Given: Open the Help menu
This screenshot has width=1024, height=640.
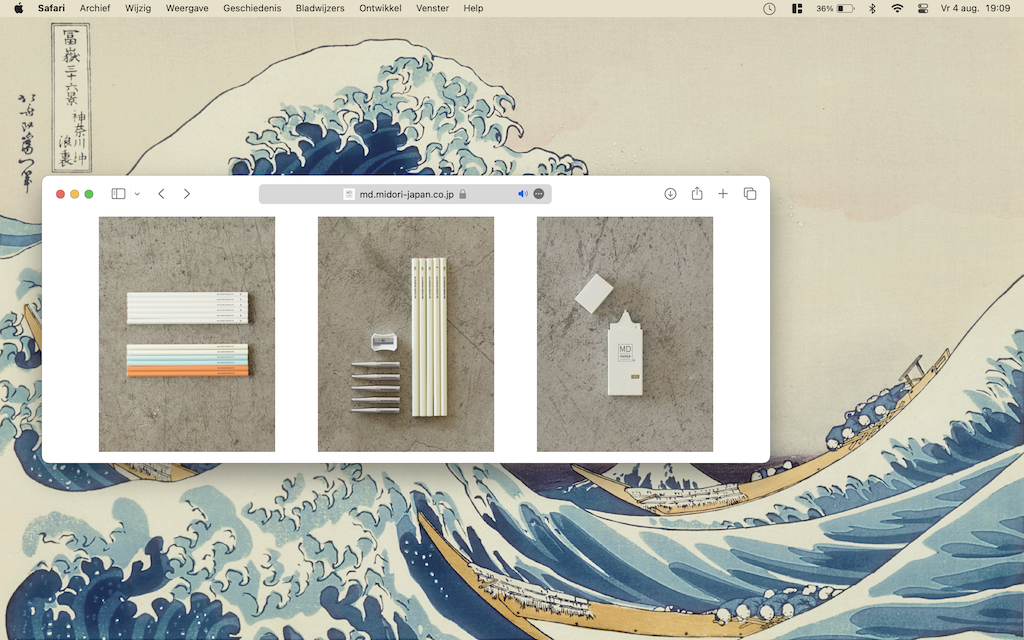Looking at the screenshot, I should click(x=473, y=8).
